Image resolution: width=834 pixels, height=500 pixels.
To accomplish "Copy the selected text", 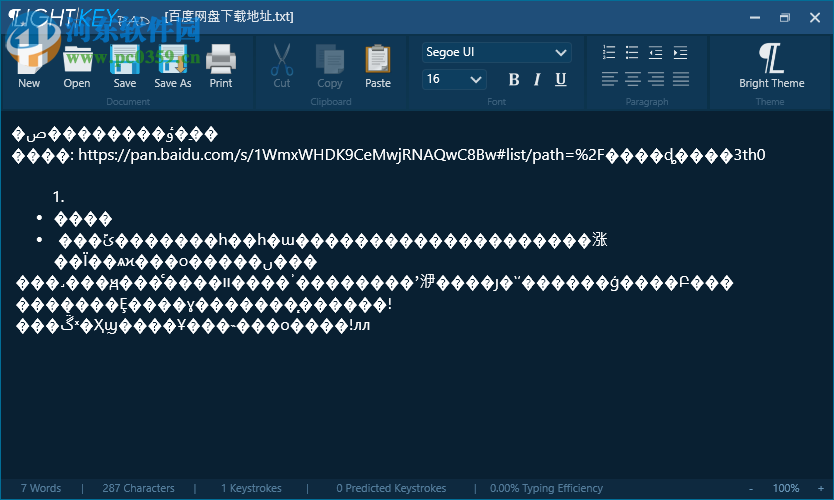I will (x=330, y=66).
